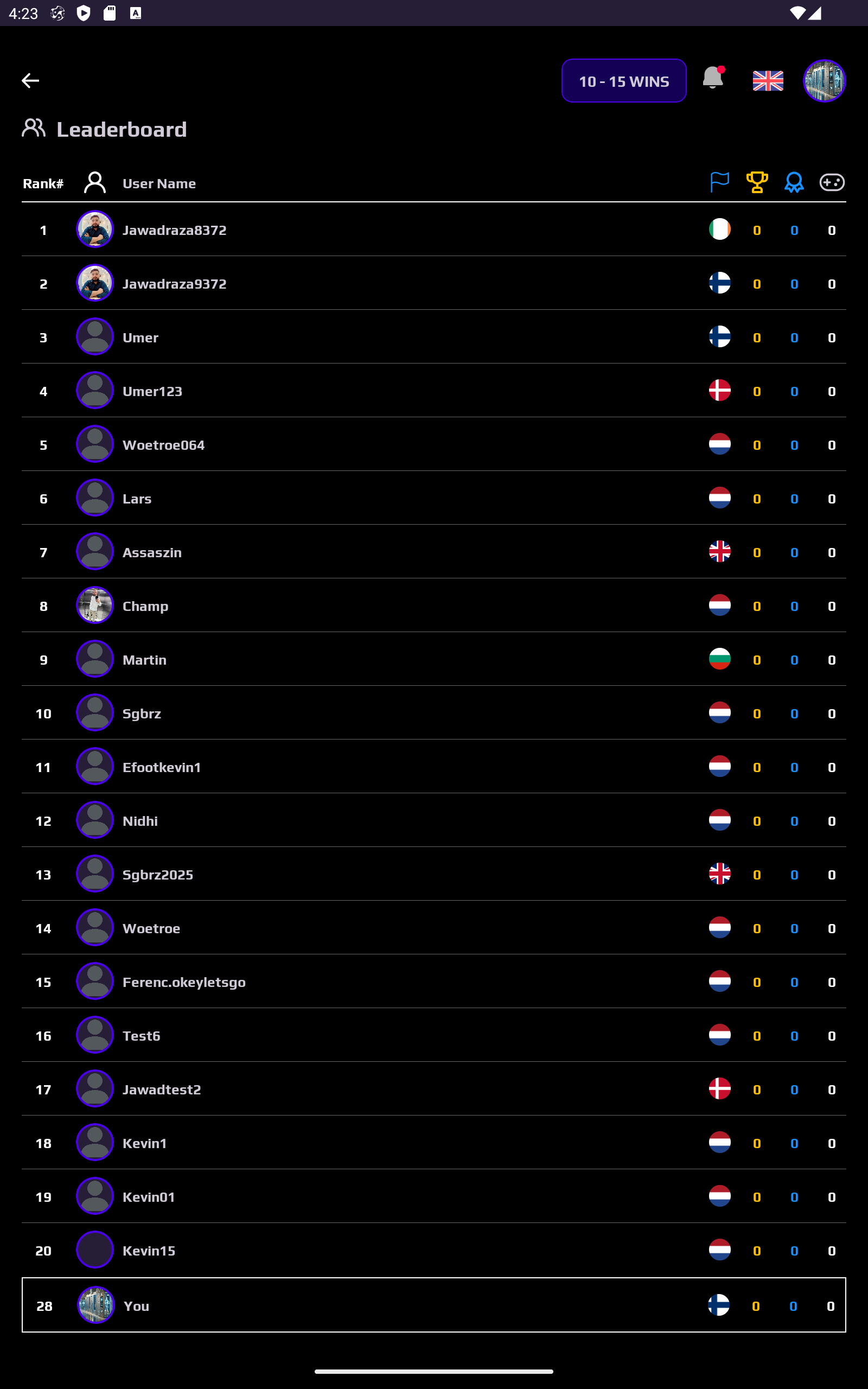Select user name Ferenc.okeyletsgo

pyautogui.click(x=184, y=982)
